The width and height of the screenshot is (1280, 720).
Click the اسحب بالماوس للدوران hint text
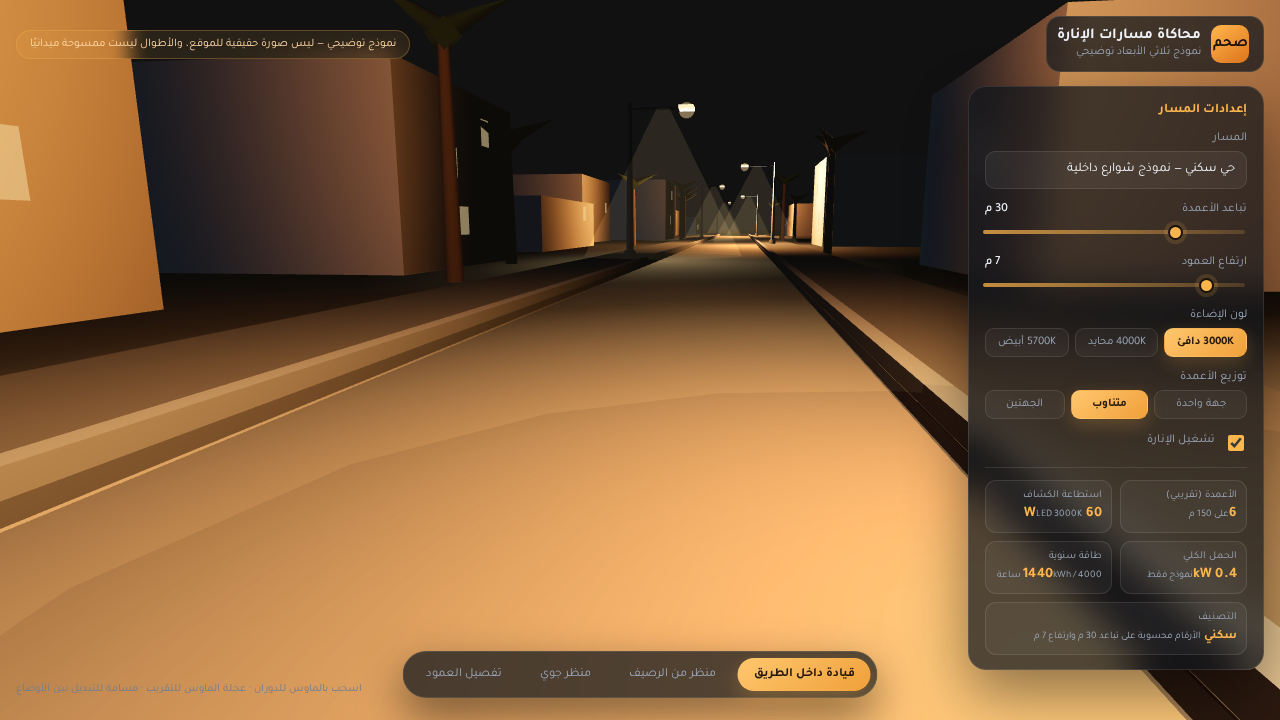(x=189, y=688)
